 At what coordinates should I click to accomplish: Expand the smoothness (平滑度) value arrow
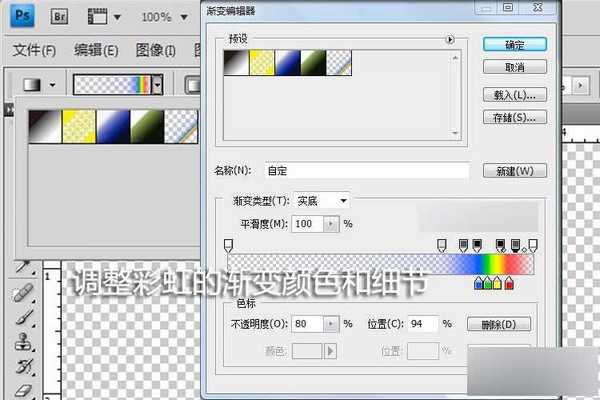point(332,224)
